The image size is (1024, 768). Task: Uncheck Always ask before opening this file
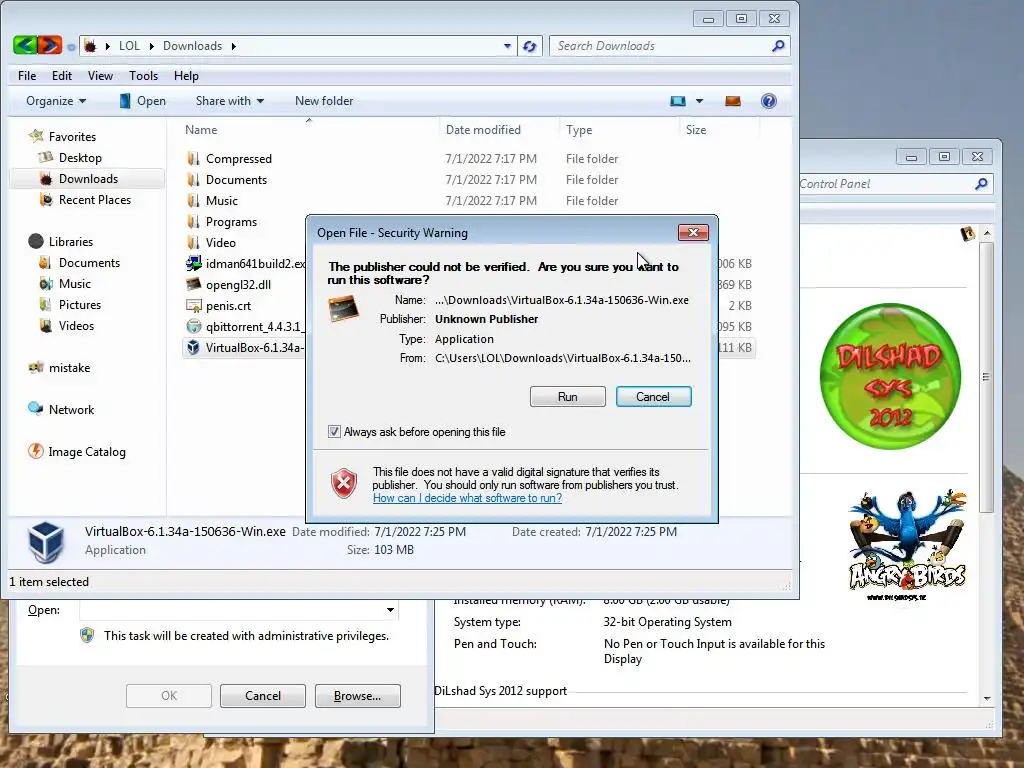(x=334, y=432)
